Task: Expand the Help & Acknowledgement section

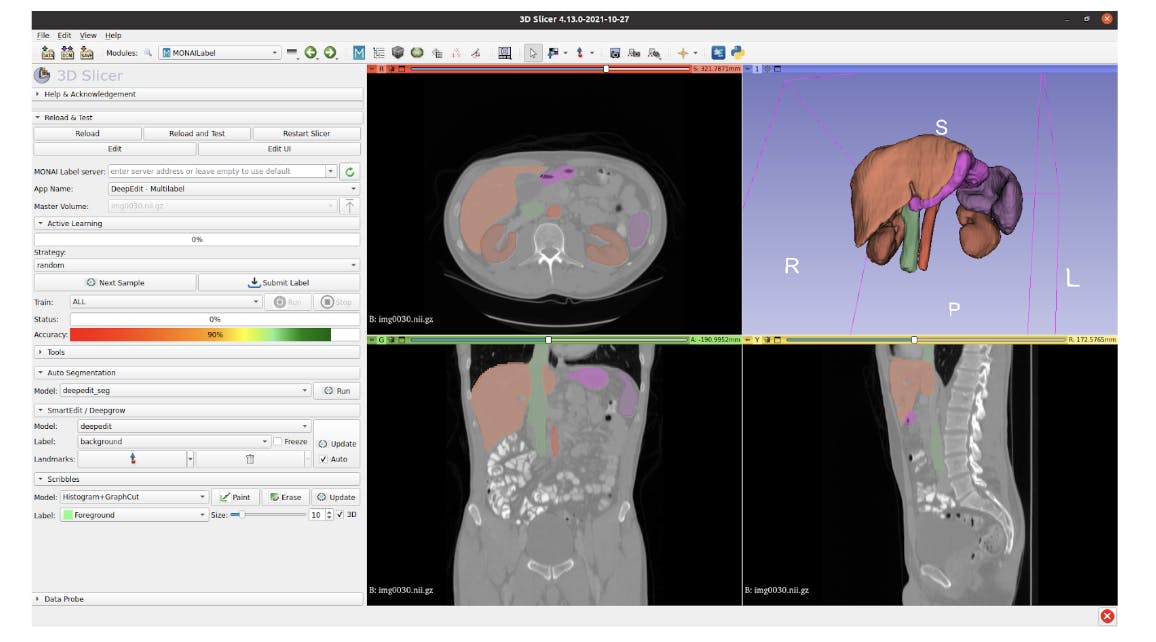Action: click(197, 94)
